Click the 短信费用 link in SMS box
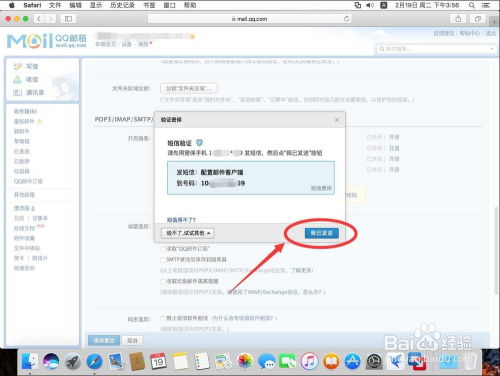500x376 pixels. coord(321,188)
